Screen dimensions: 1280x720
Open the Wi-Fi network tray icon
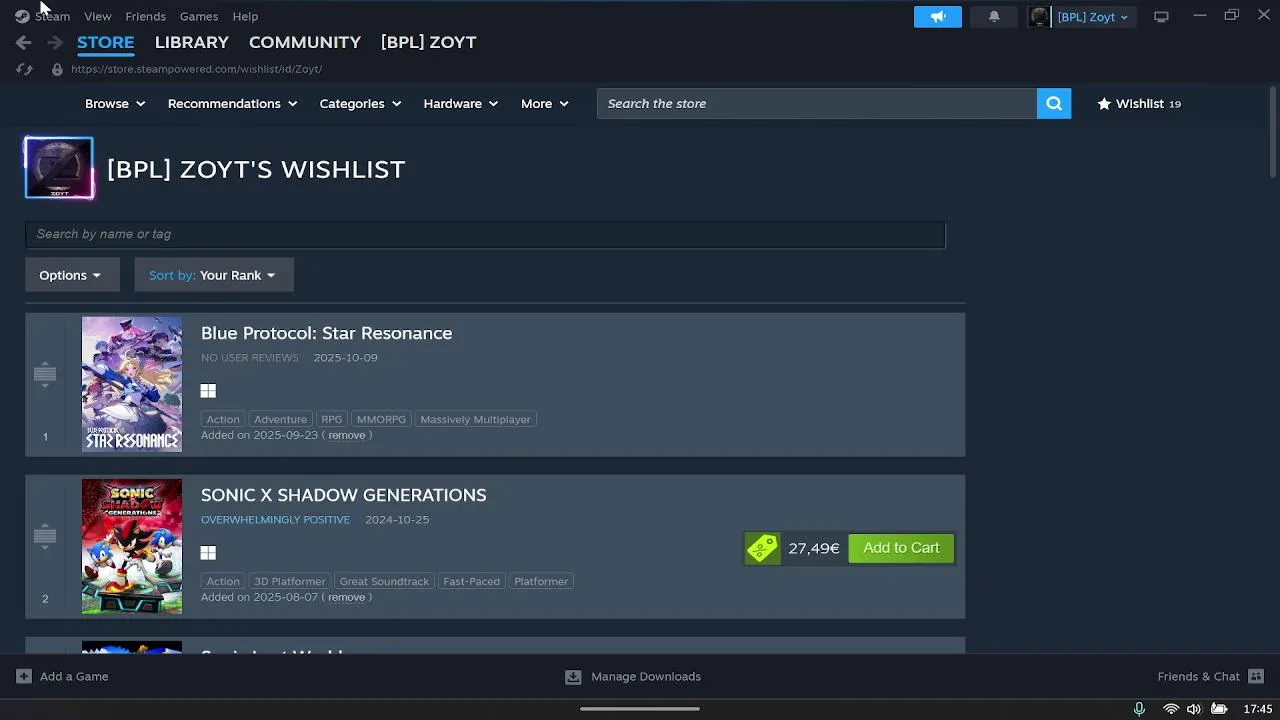pyautogui.click(x=1170, y=709)
